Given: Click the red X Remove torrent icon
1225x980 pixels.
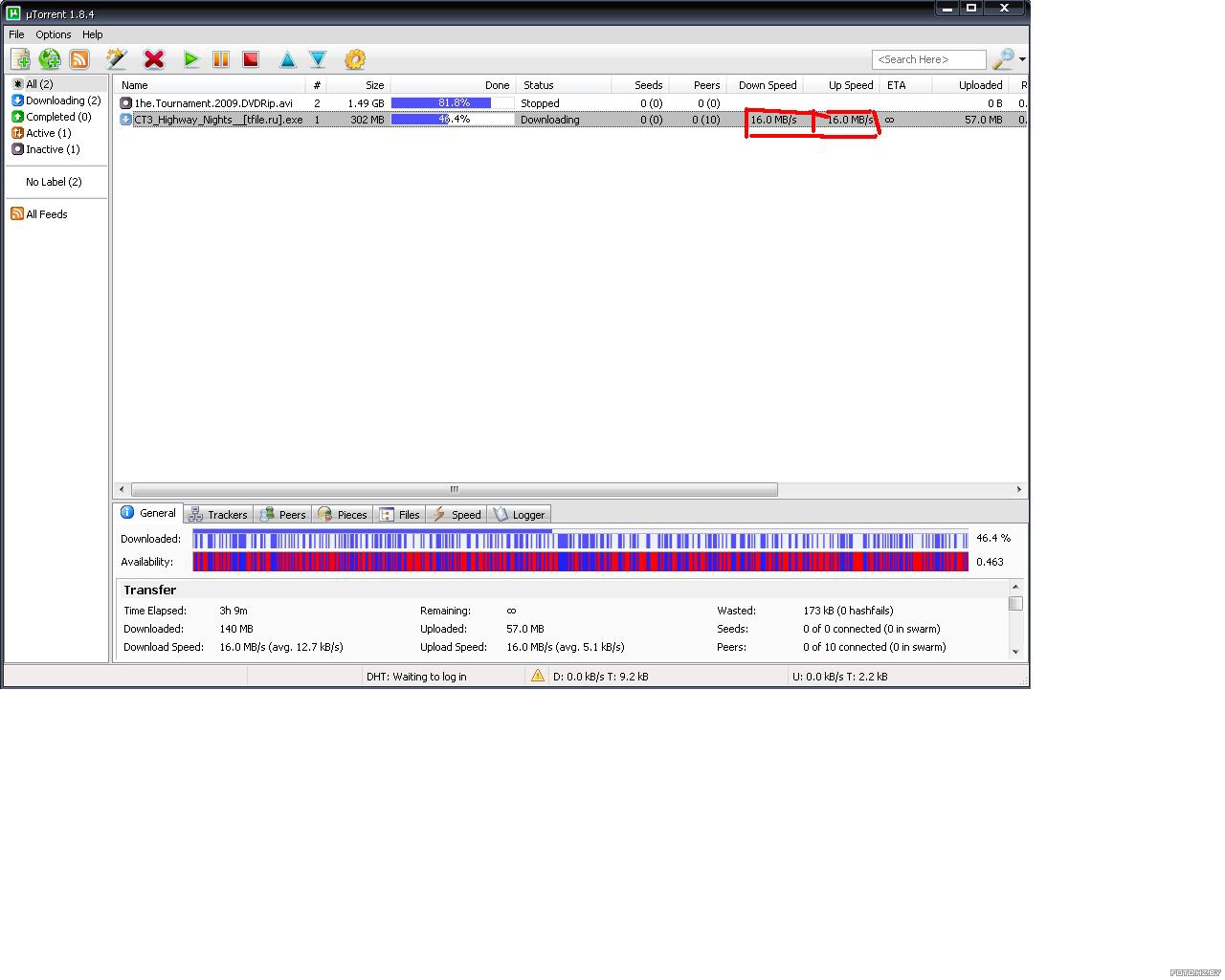Looking at the screenshot, I should tap(154, 59).
